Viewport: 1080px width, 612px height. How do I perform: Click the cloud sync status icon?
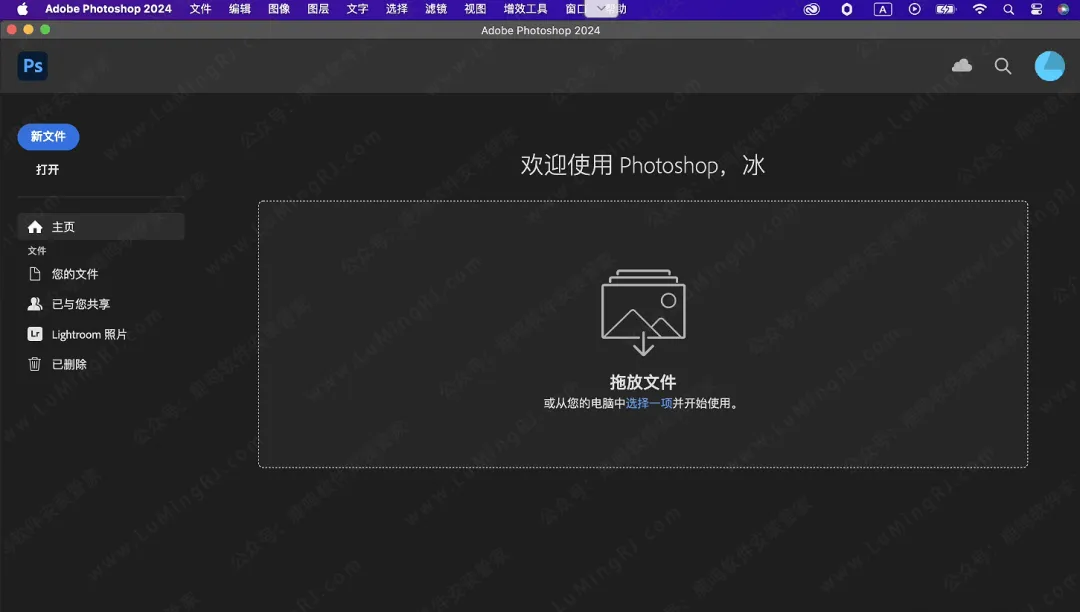click(961, 65)
